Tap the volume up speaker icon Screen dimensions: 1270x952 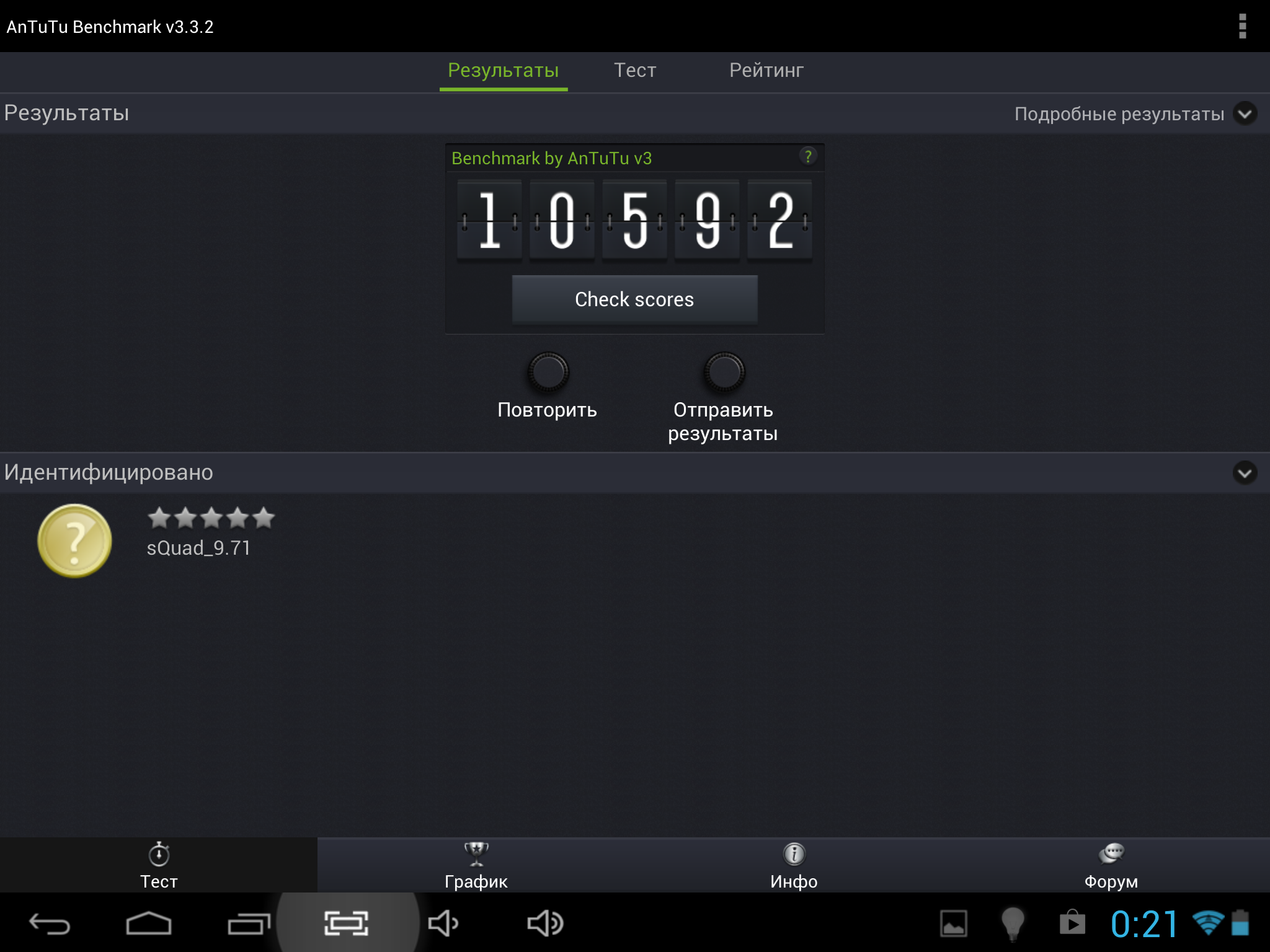pos(545,923)
